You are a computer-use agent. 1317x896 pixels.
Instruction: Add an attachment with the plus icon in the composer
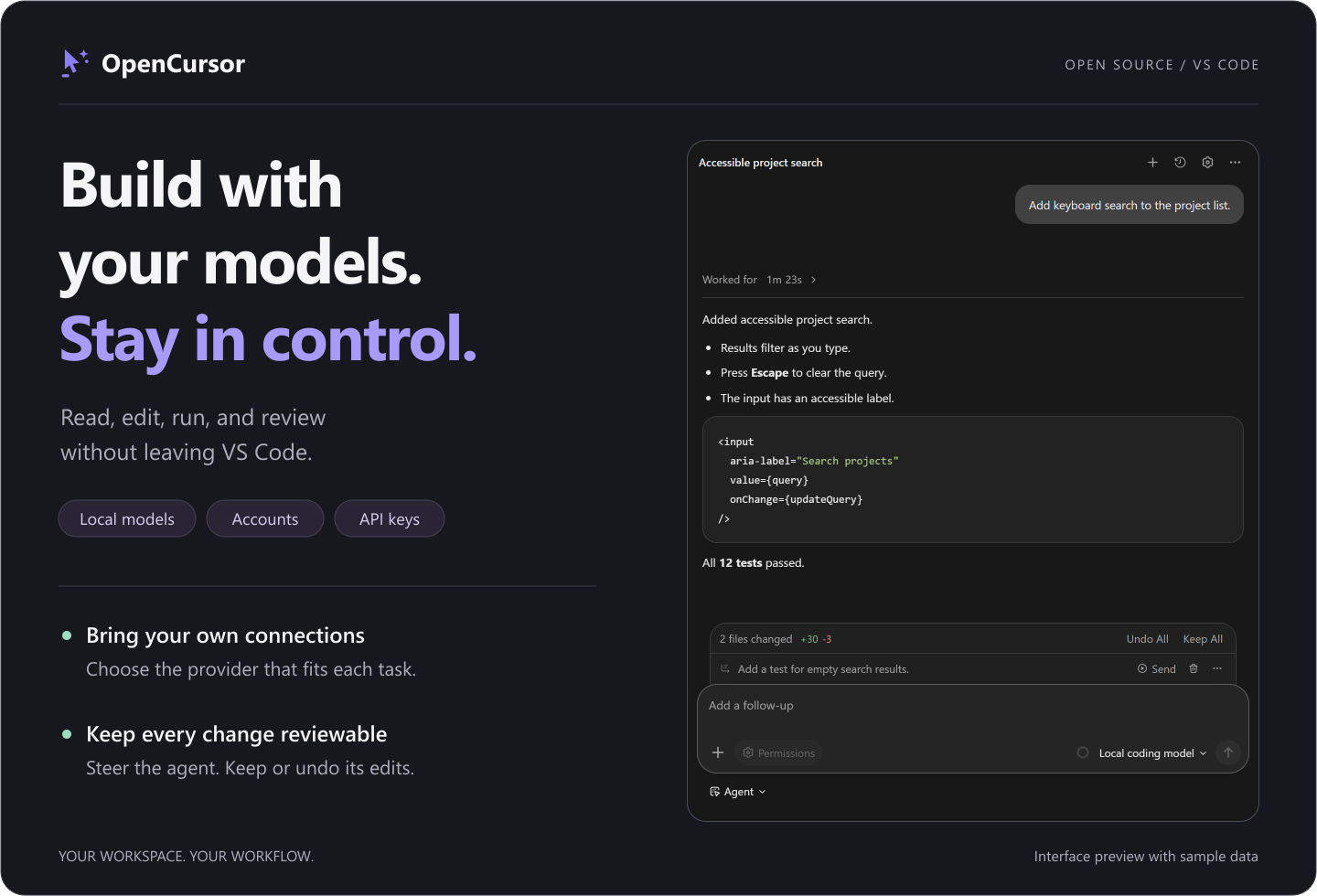tap(718, 752)
